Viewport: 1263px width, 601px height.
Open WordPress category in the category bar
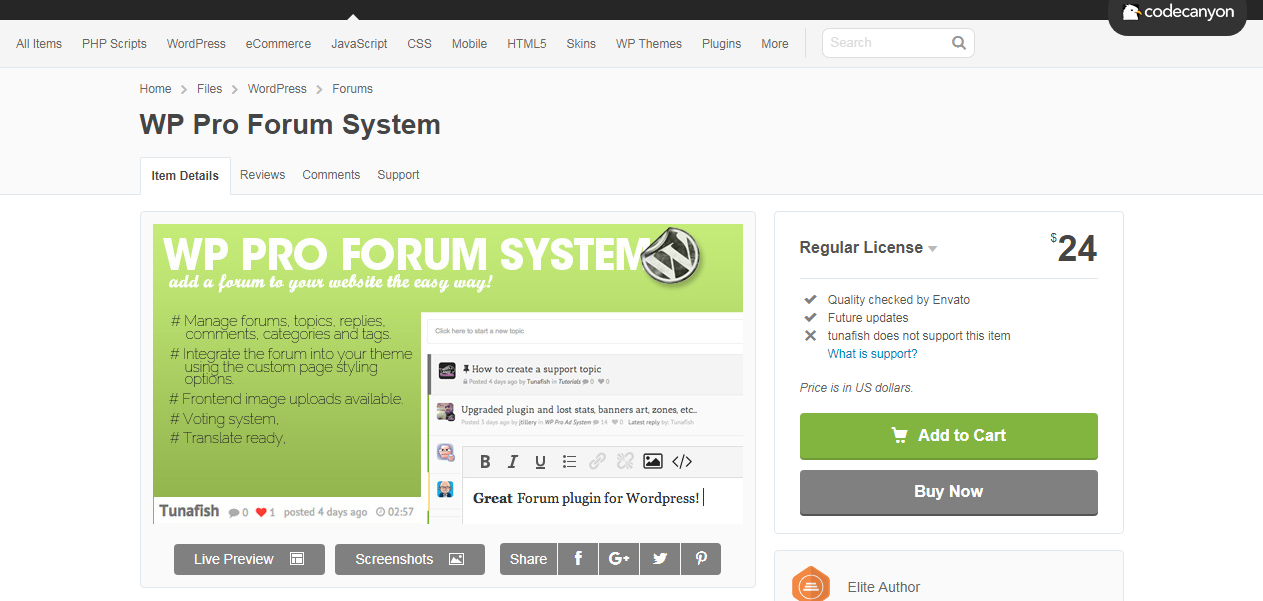tap(196, 44)
